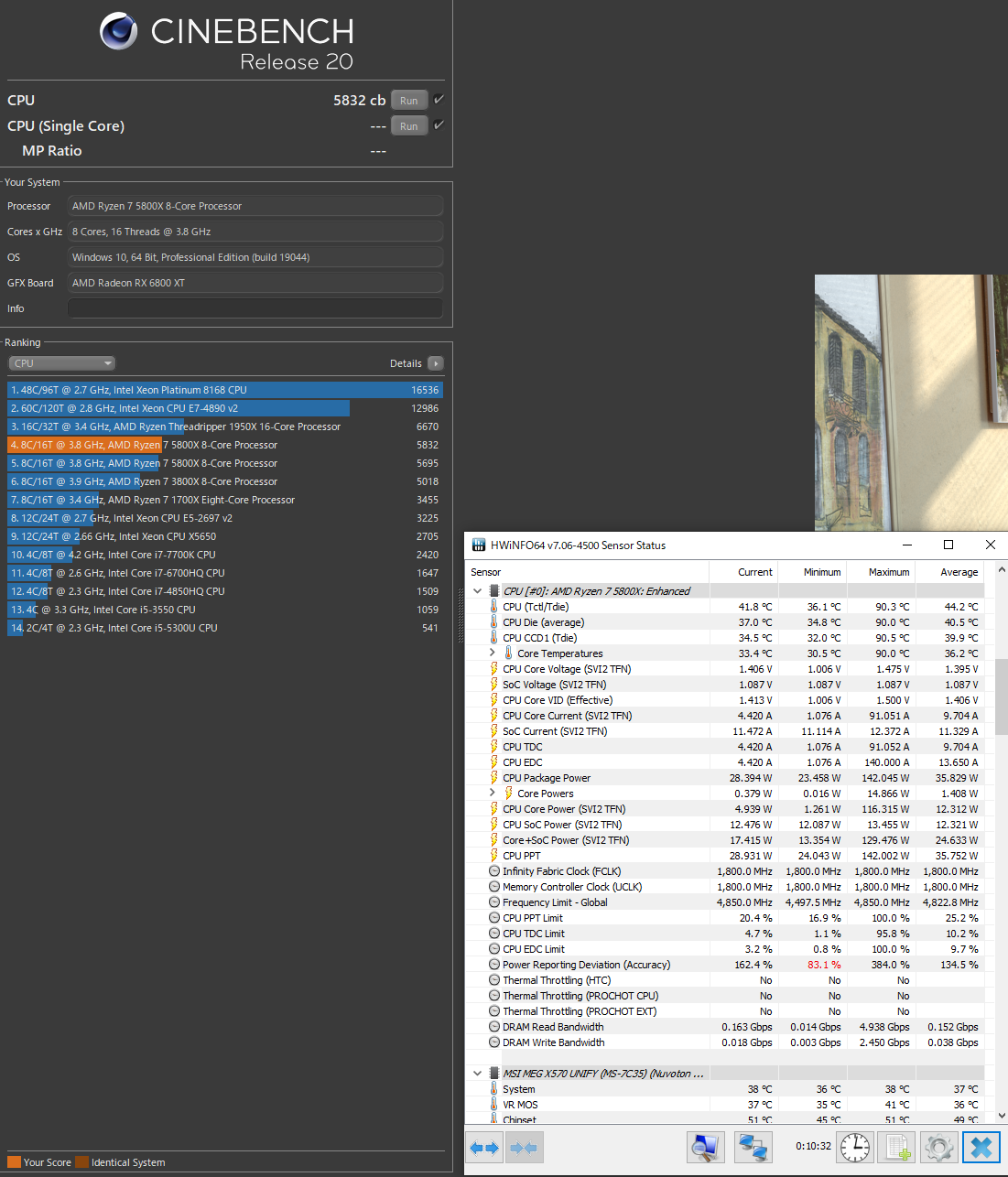Click thermometer icon beside CPU Die (average)
The width and height of the screenshot is (1008, 1177).
point(494,621)
